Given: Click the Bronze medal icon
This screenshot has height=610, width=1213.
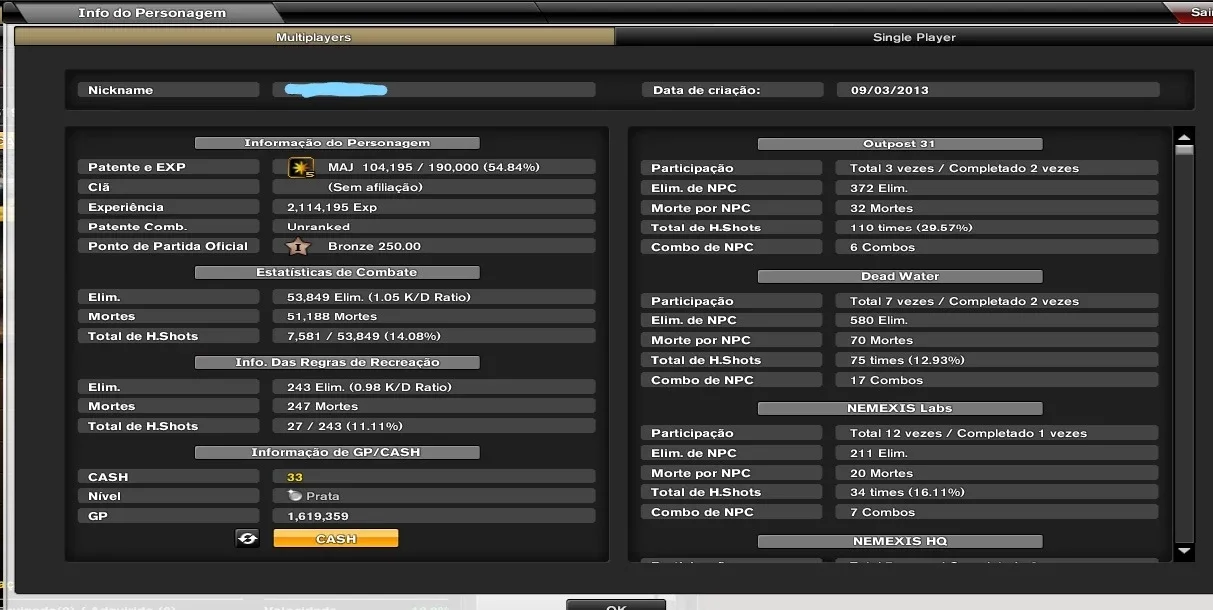Looking at the screenshot, I should pos(297,246).
